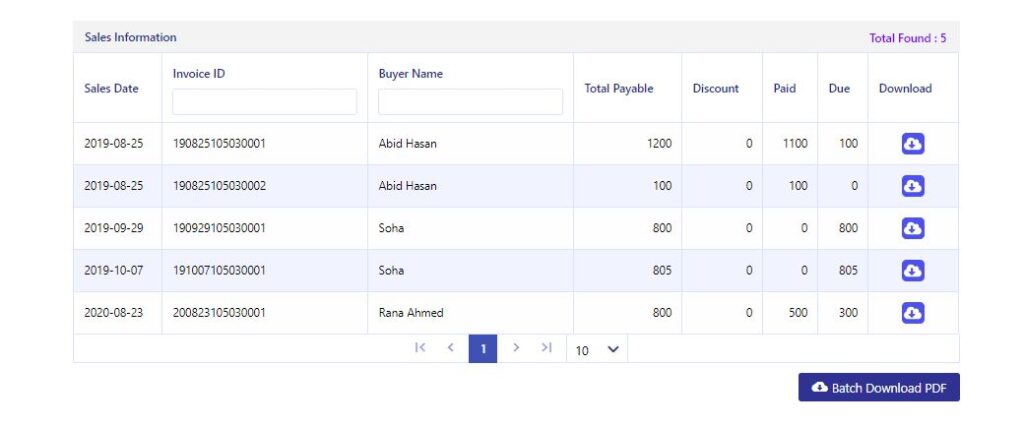Go to previous page arrow
Viewport: 1024px width, 428px height.
pyautogui.click(x=451, y=348)
